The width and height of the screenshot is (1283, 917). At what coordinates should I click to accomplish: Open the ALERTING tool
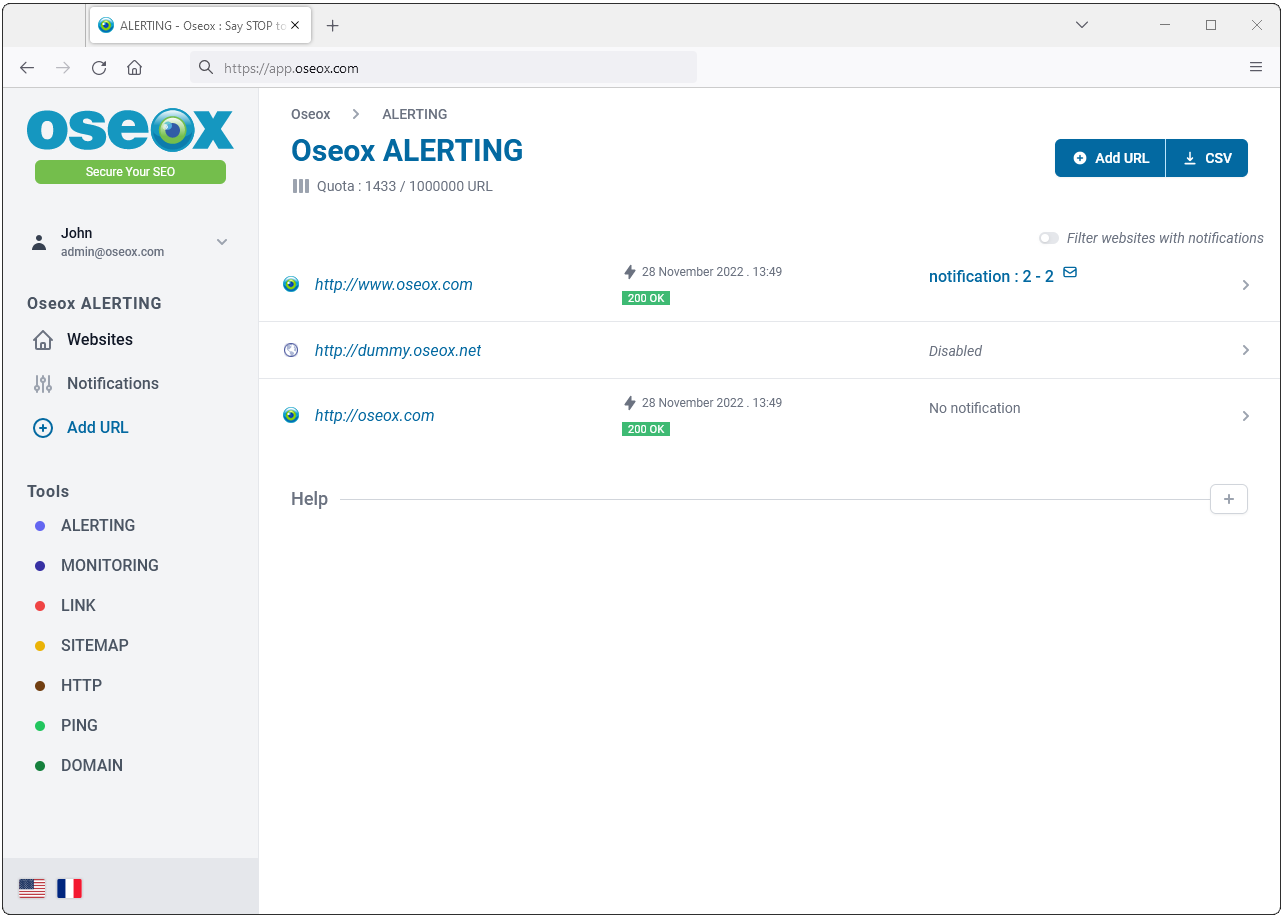(x=98, y=526)
